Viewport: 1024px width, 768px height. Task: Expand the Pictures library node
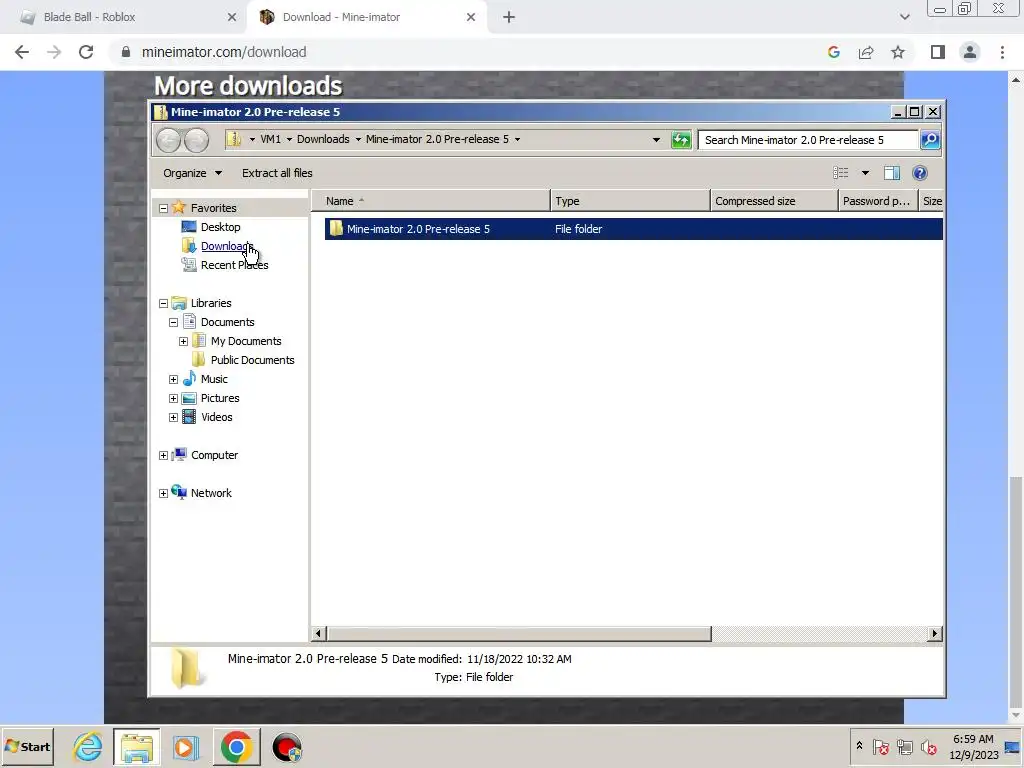[x=173, y=398]
